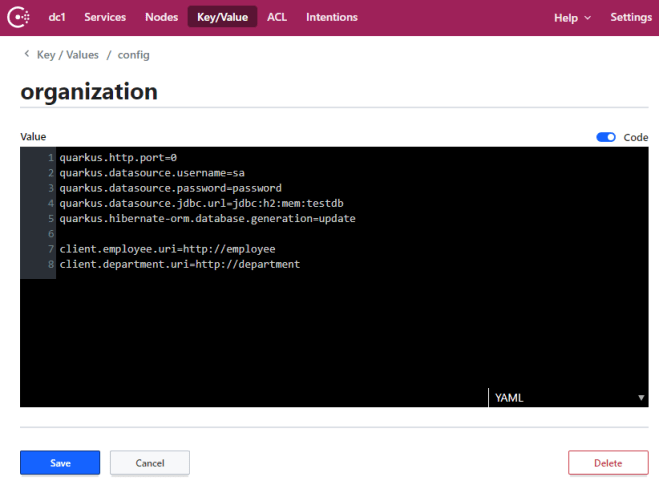Click the back chevron in breadcrumb

point(26,55)
